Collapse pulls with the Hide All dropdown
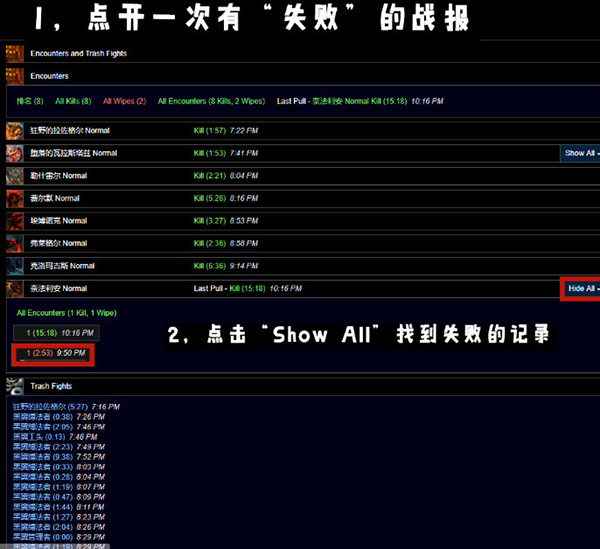Image resolution: width=600 pixels, height=549 pixels. (581, 288)
